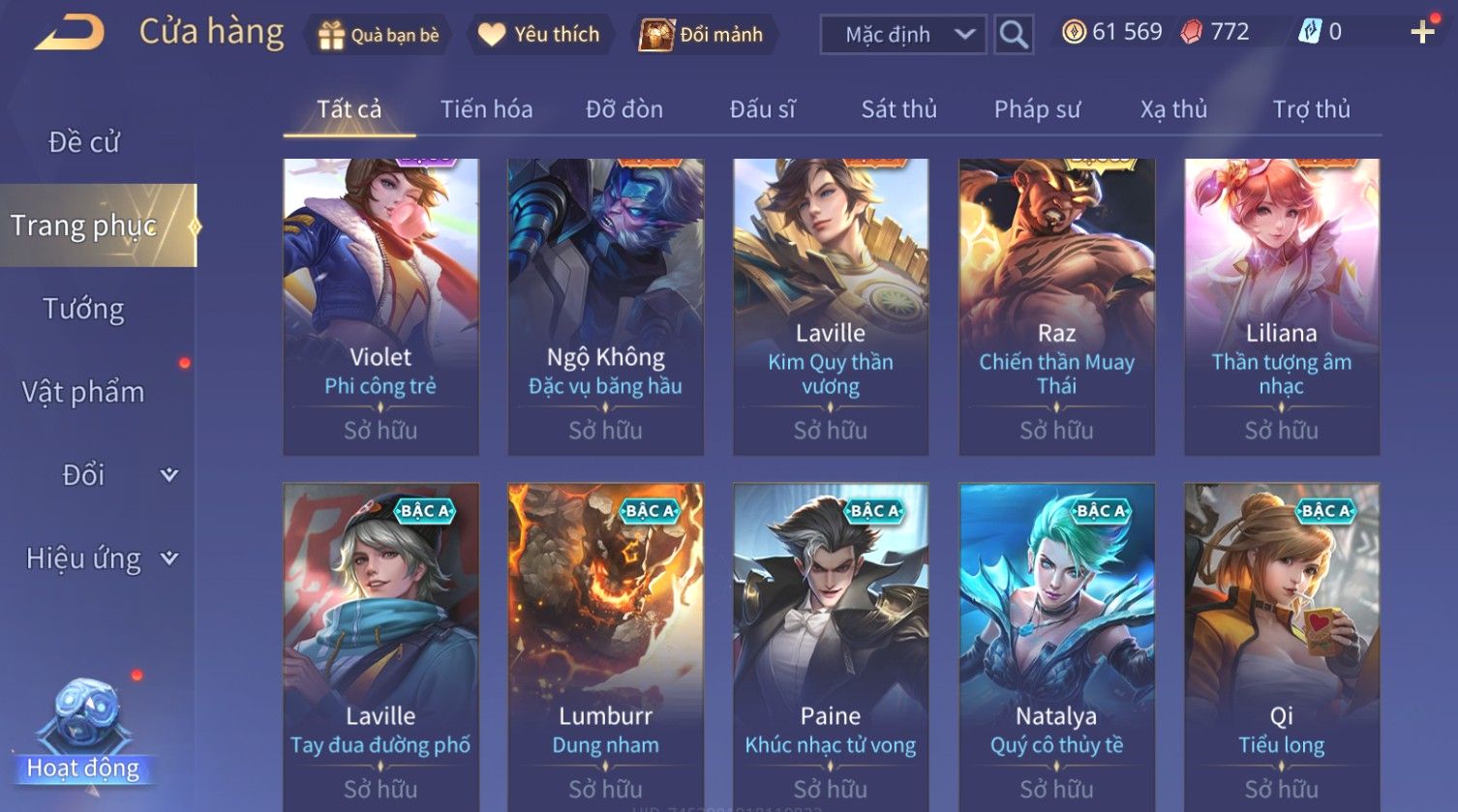
Task: Open Đổi mảnh chest icon
Action: click(656, 35)
